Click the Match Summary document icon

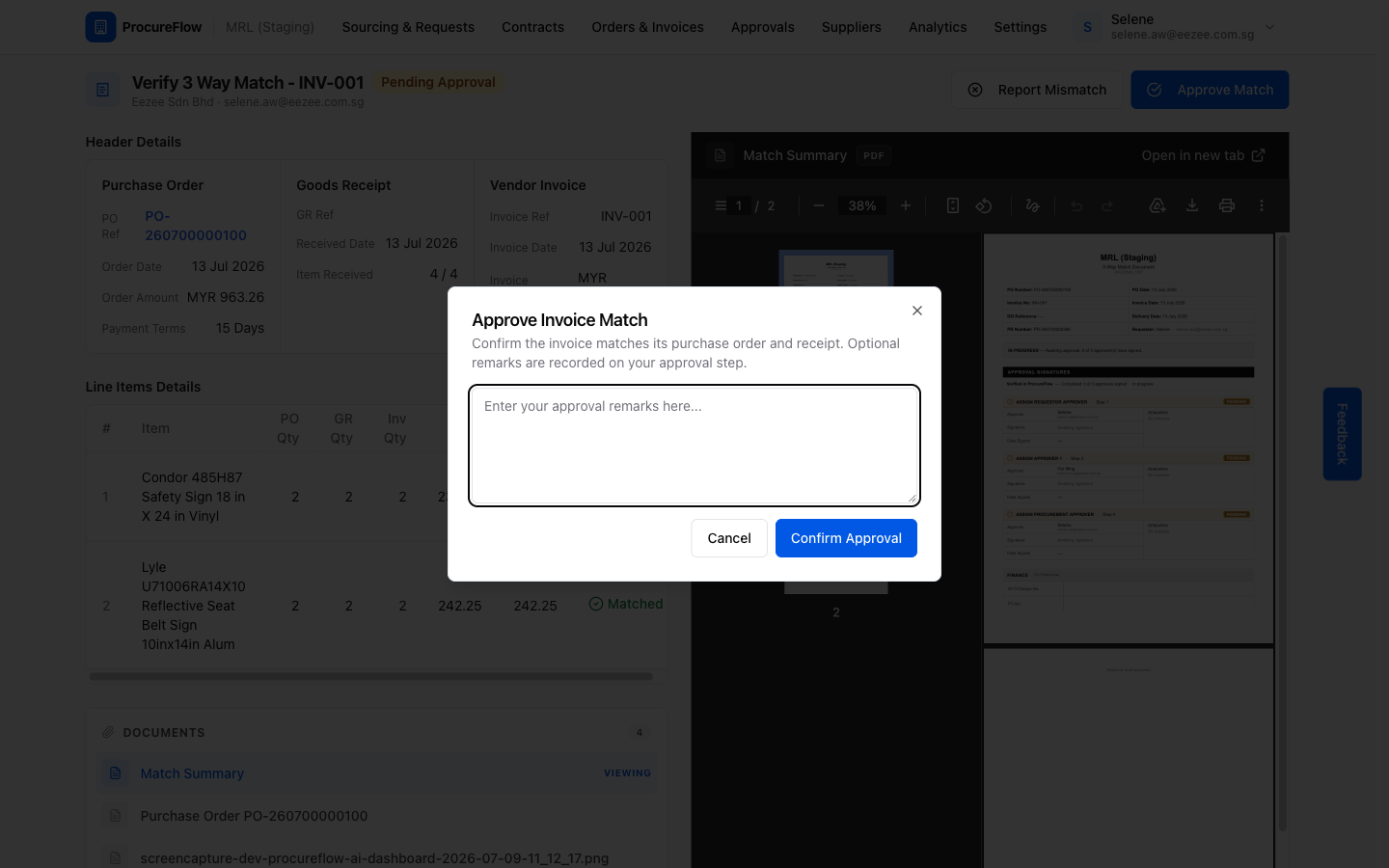[x=720, y=155]
